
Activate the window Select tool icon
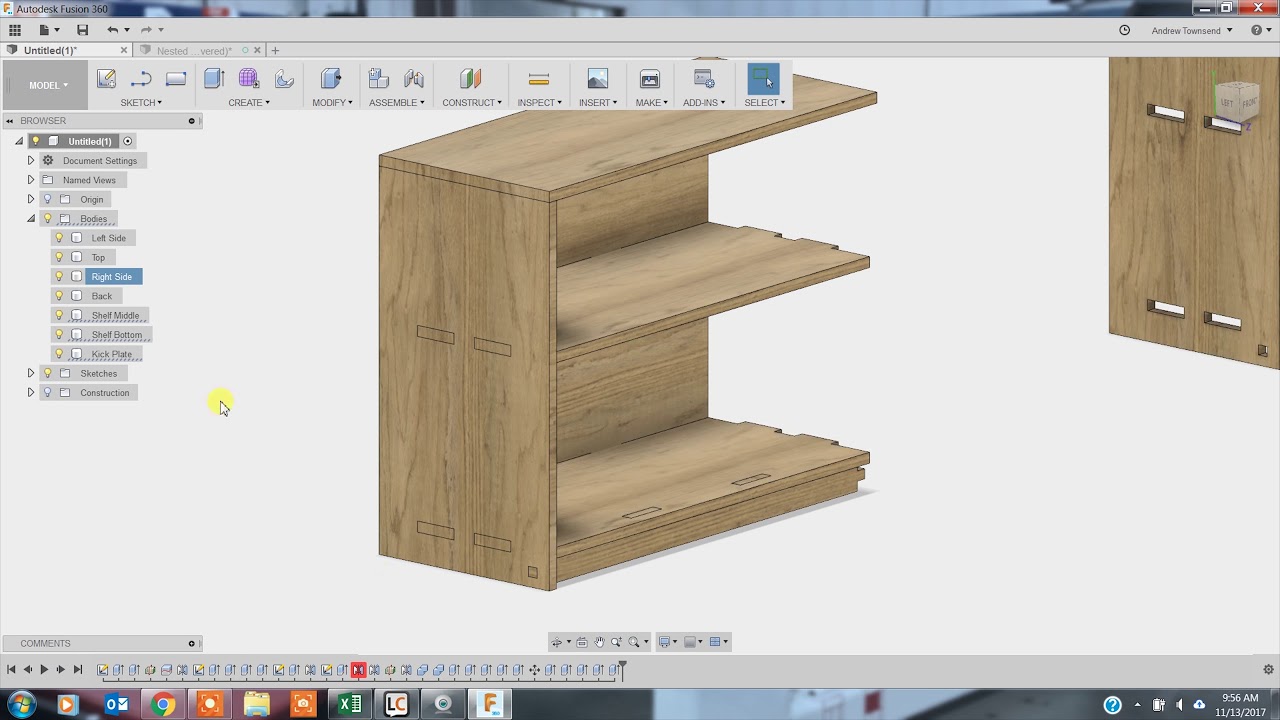[x=763, y=79]
